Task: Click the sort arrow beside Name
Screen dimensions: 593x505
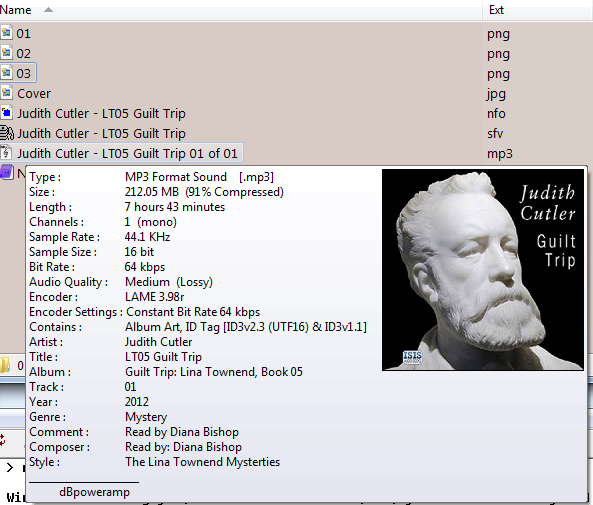Action: [x=48, y=10]
